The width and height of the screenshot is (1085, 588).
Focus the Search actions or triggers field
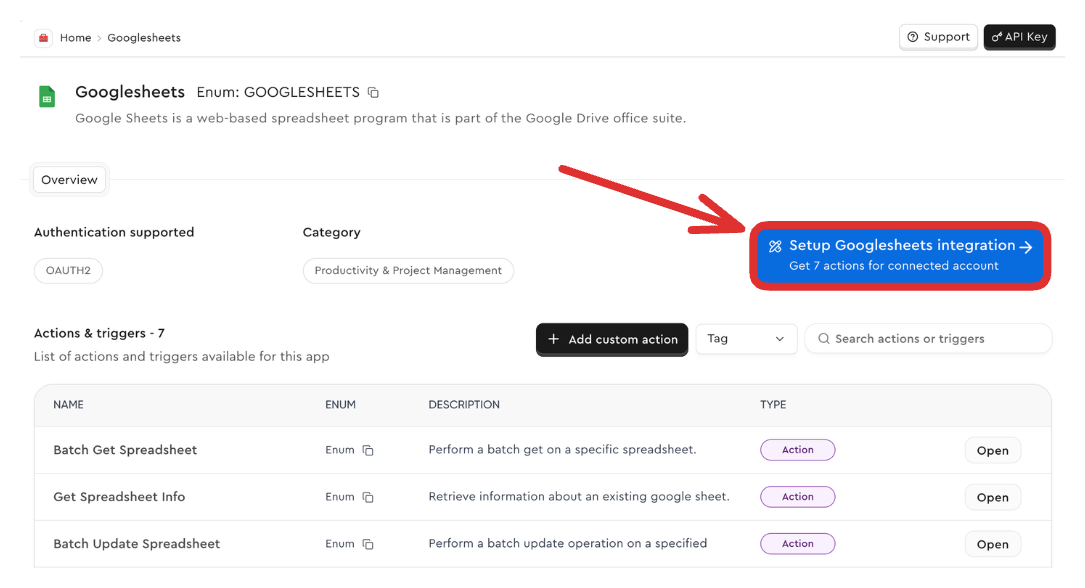pyautogui.click(x=935, y=339)
